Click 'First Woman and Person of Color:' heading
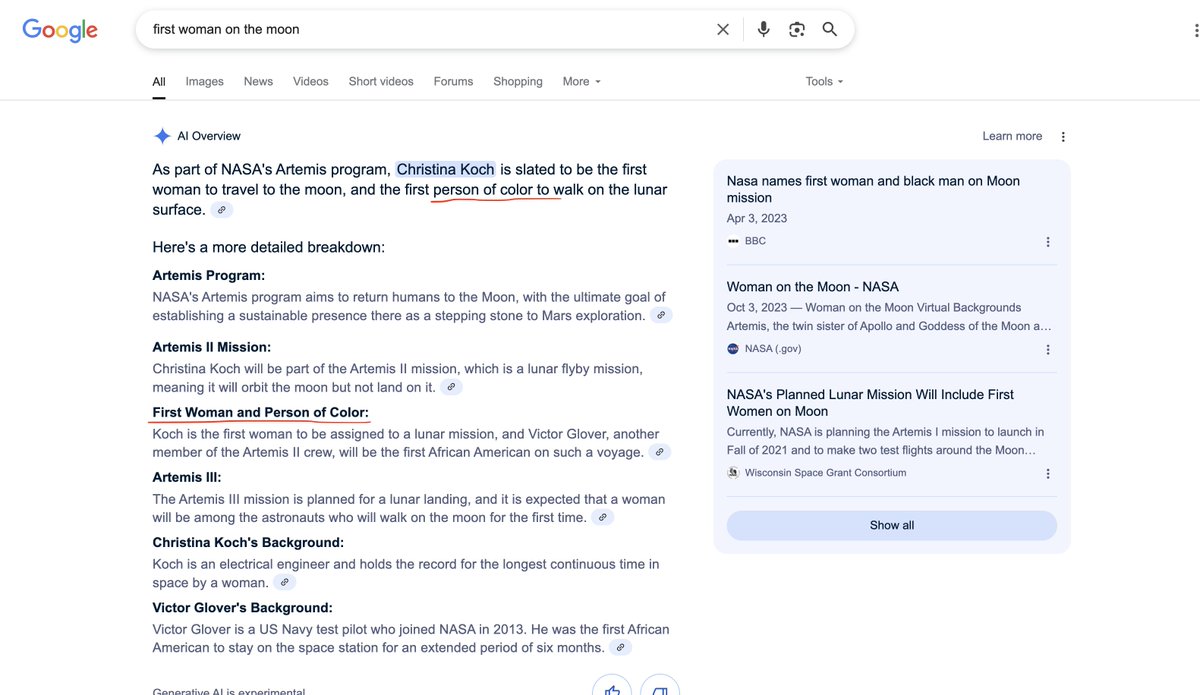1200x695 pixels. [261, 413]
